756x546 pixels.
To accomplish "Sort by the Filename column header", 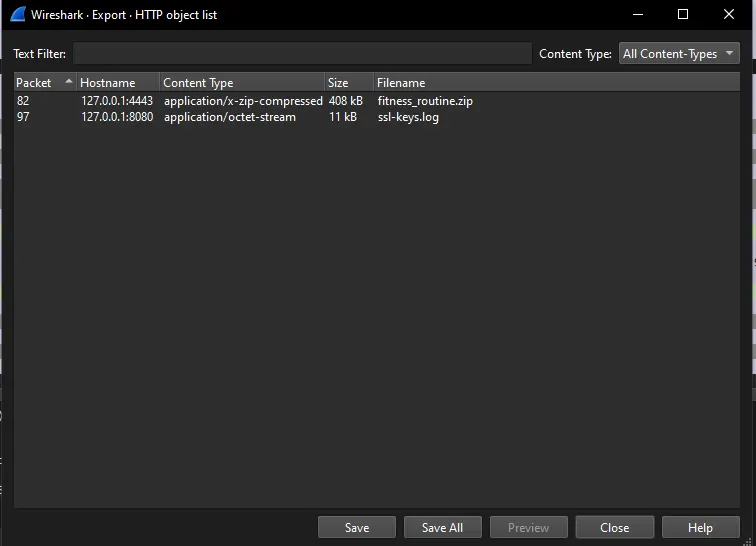I will point(556,82).
